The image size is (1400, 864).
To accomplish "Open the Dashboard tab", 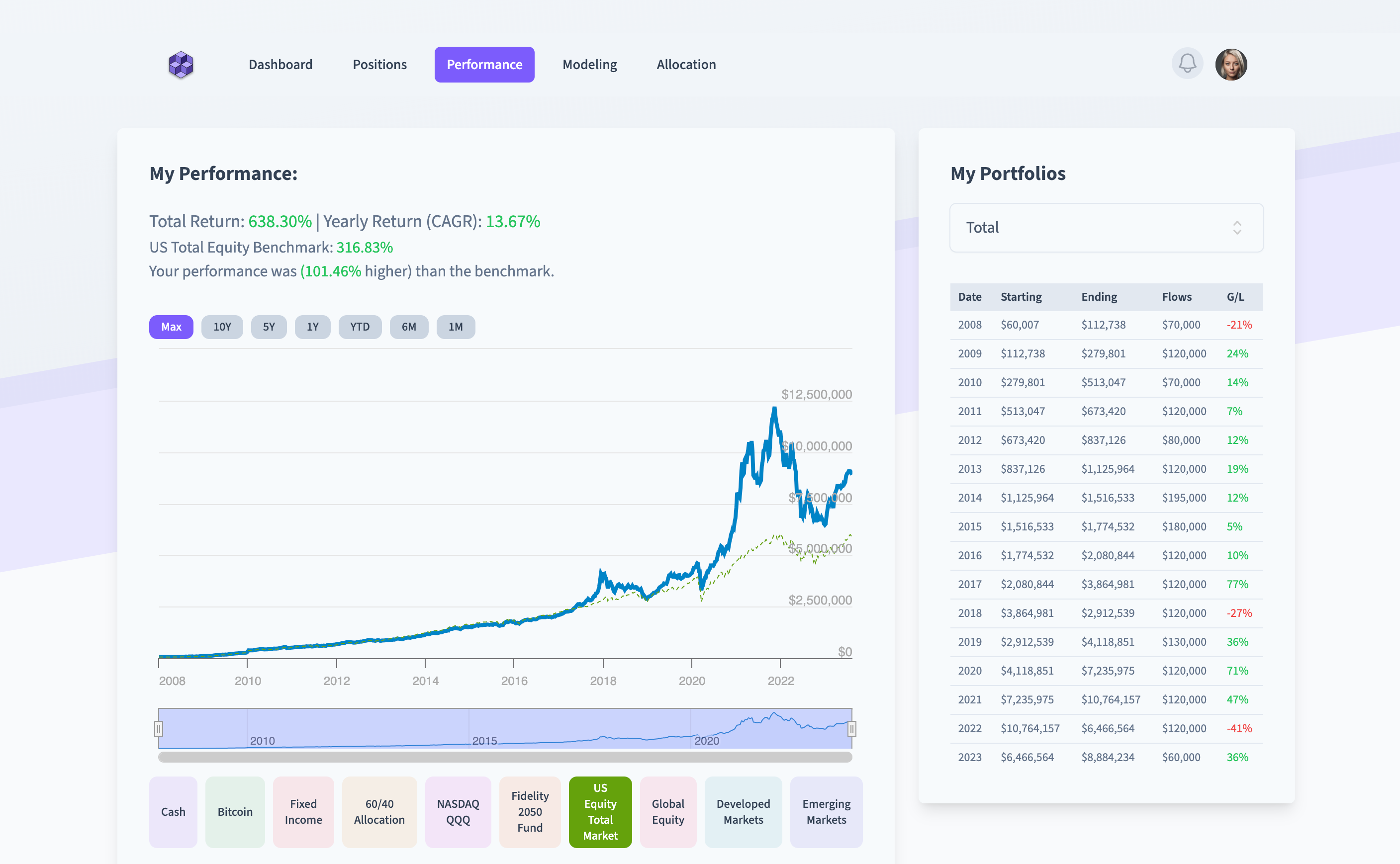I will (x=280, y=65).
